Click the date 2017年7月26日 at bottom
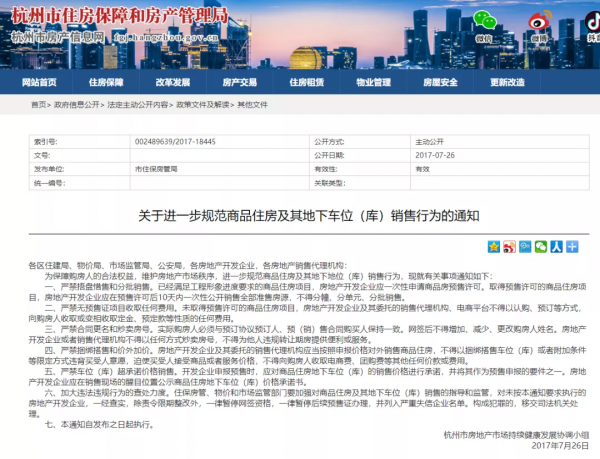The height and width of the screenshot is (459, 600). coord(560,446)
